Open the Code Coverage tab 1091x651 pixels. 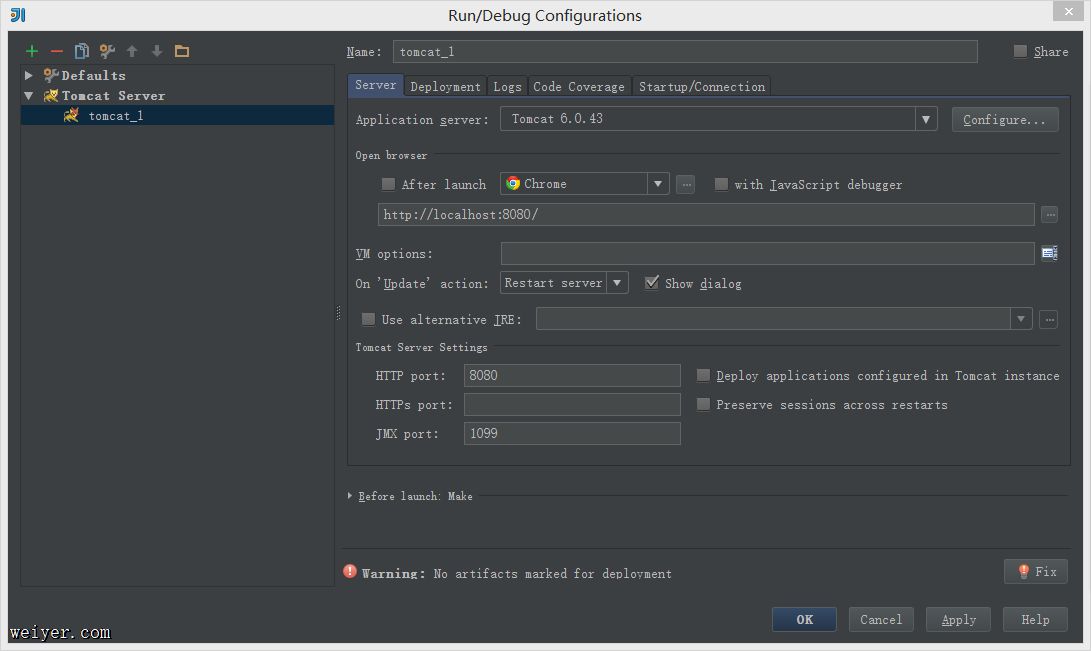coord(579,86)
